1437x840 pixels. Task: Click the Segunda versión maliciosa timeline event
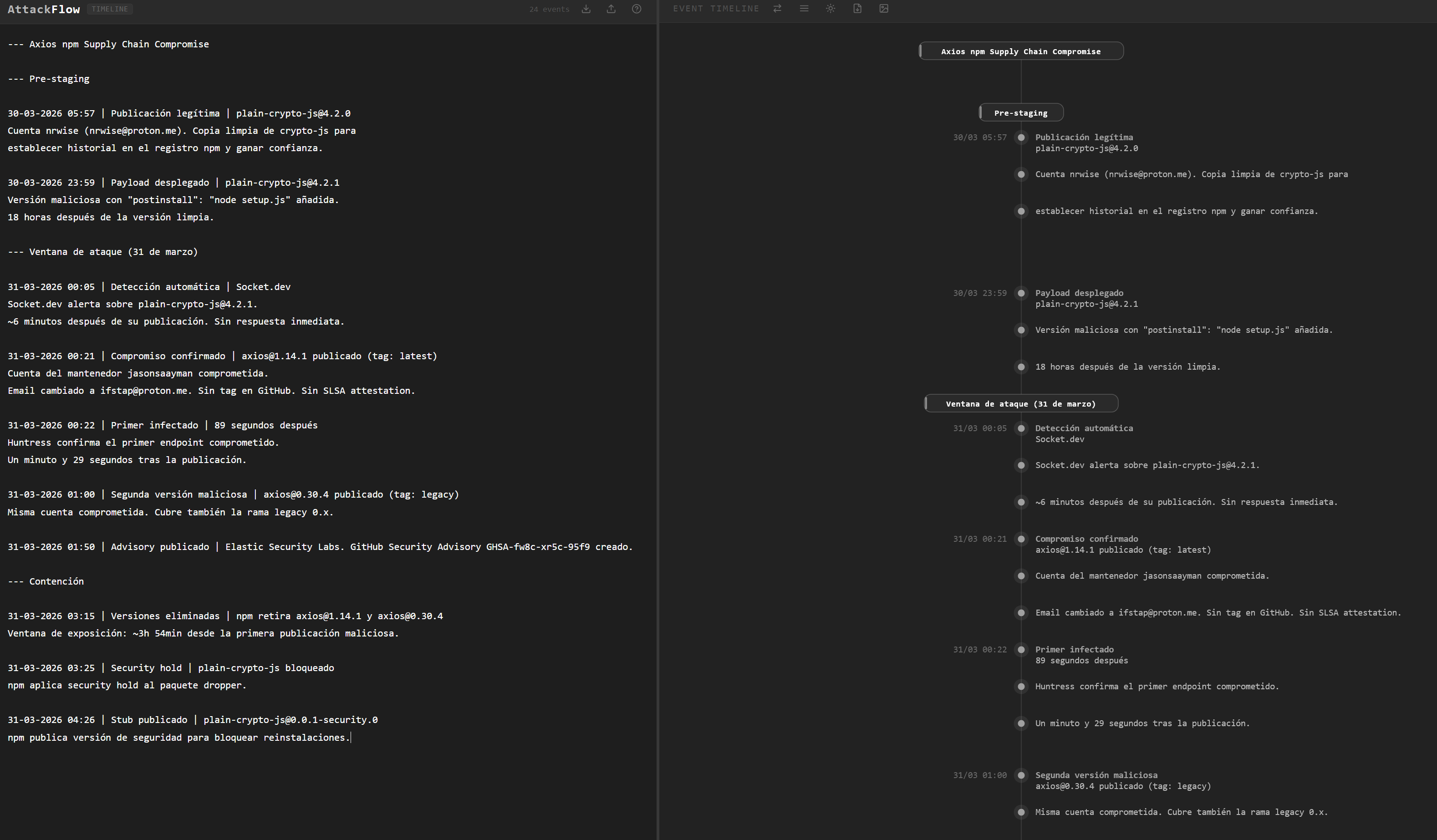[x=1096, y=775]
